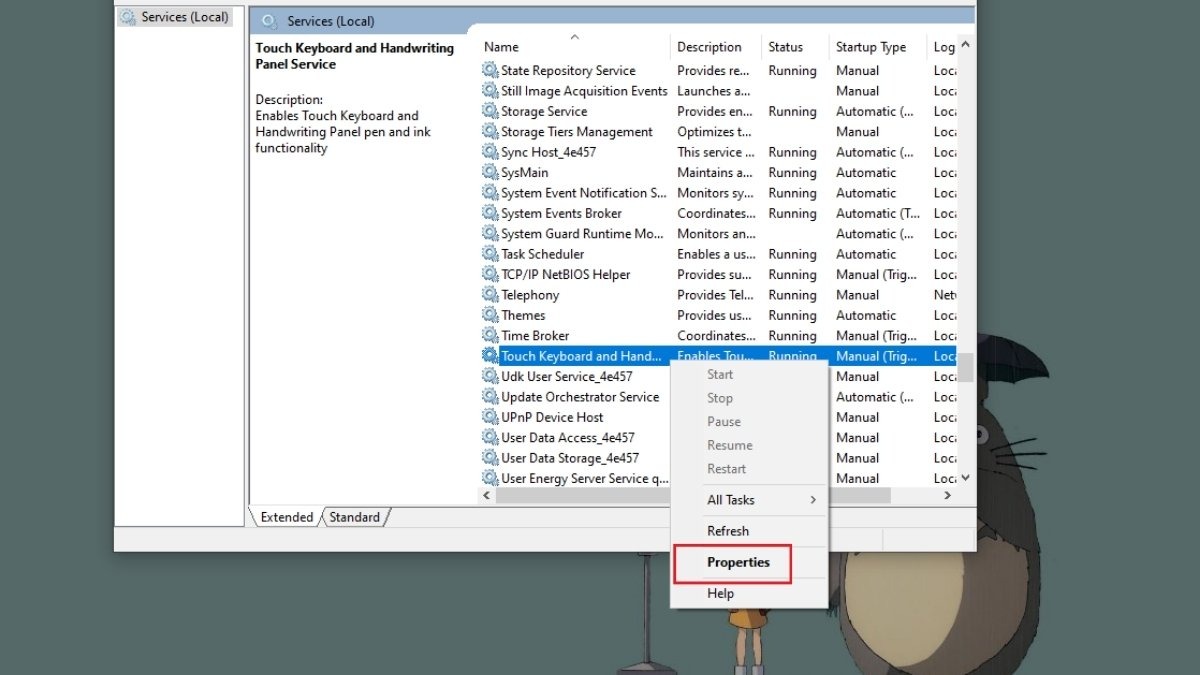Click the horizontal scrollbar right arrow
The image size is (1200, 675).
pyautogui.click(x=948, y=495)
